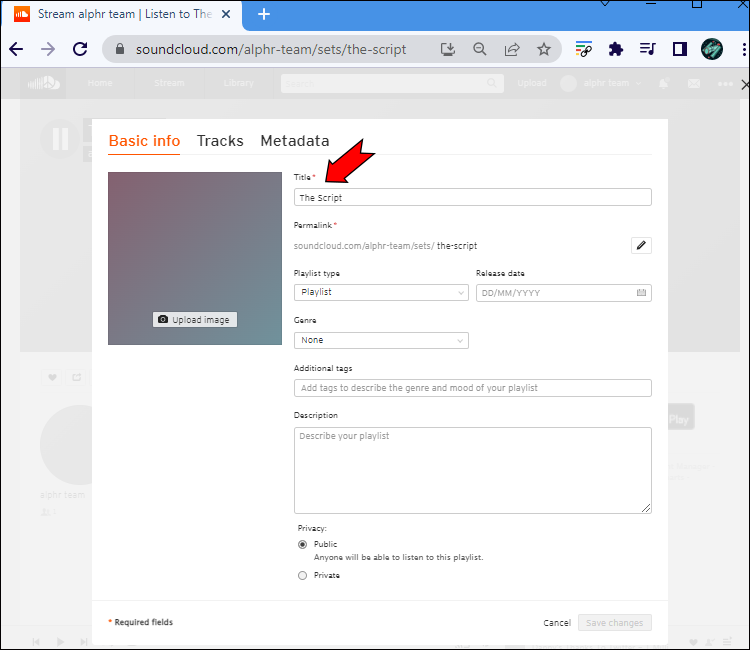Viewport: 750px width, 650px height.
Task: Click the install app icon in address bar
Action: pyautogui.click(x=448, y=49)
